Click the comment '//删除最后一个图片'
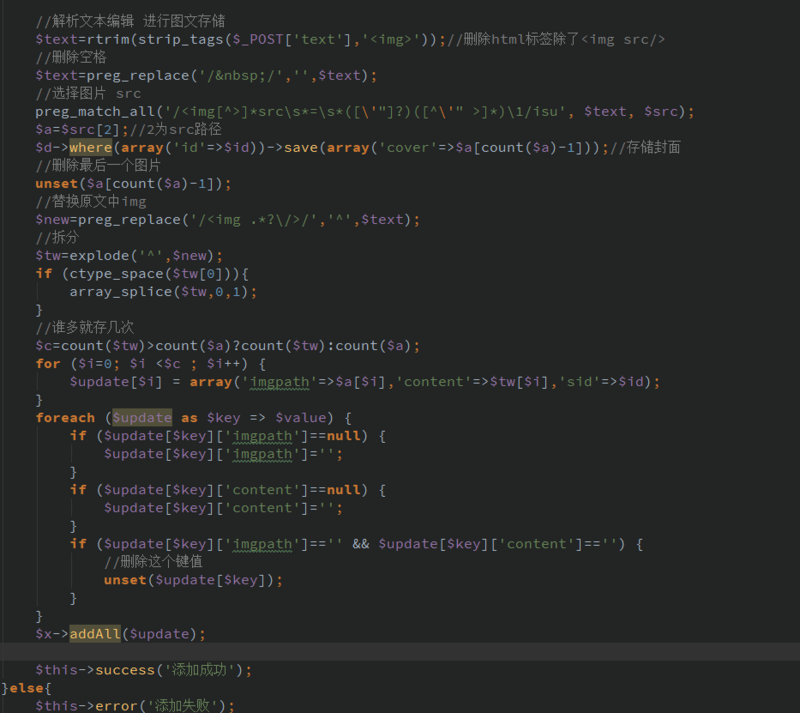This screenshot has width=800, height=713. [x=98, y=165]
